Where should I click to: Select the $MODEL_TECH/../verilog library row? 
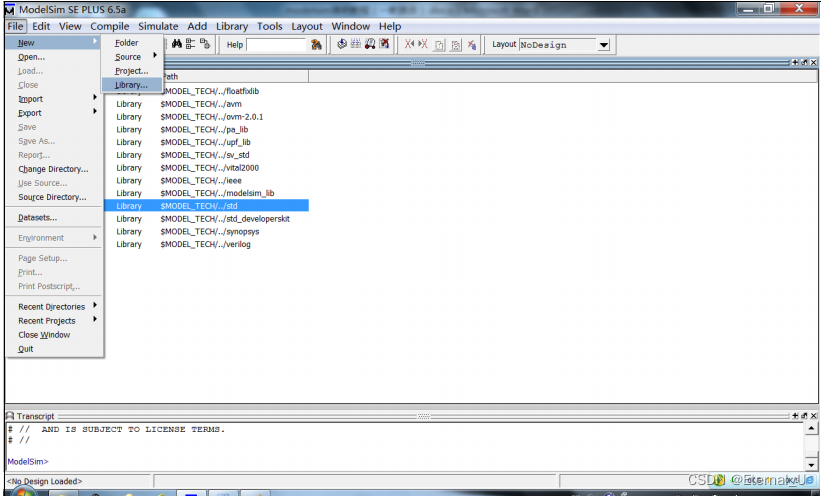coord(206,244)
